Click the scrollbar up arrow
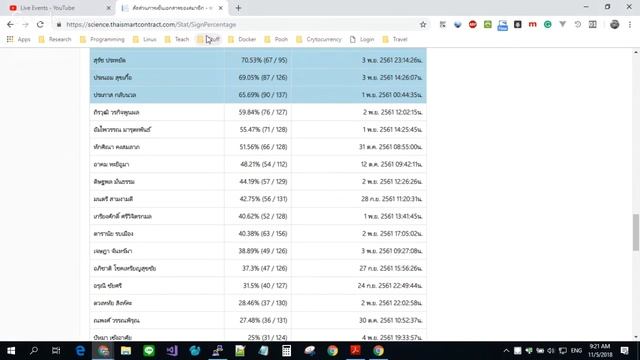This screenshot has width=640, height=360. tap(636, 52)
